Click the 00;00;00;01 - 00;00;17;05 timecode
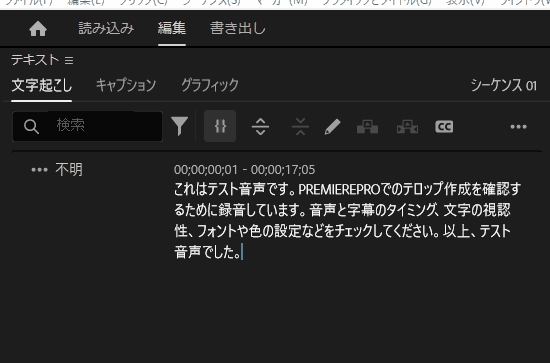 click(x=244, y=170)
